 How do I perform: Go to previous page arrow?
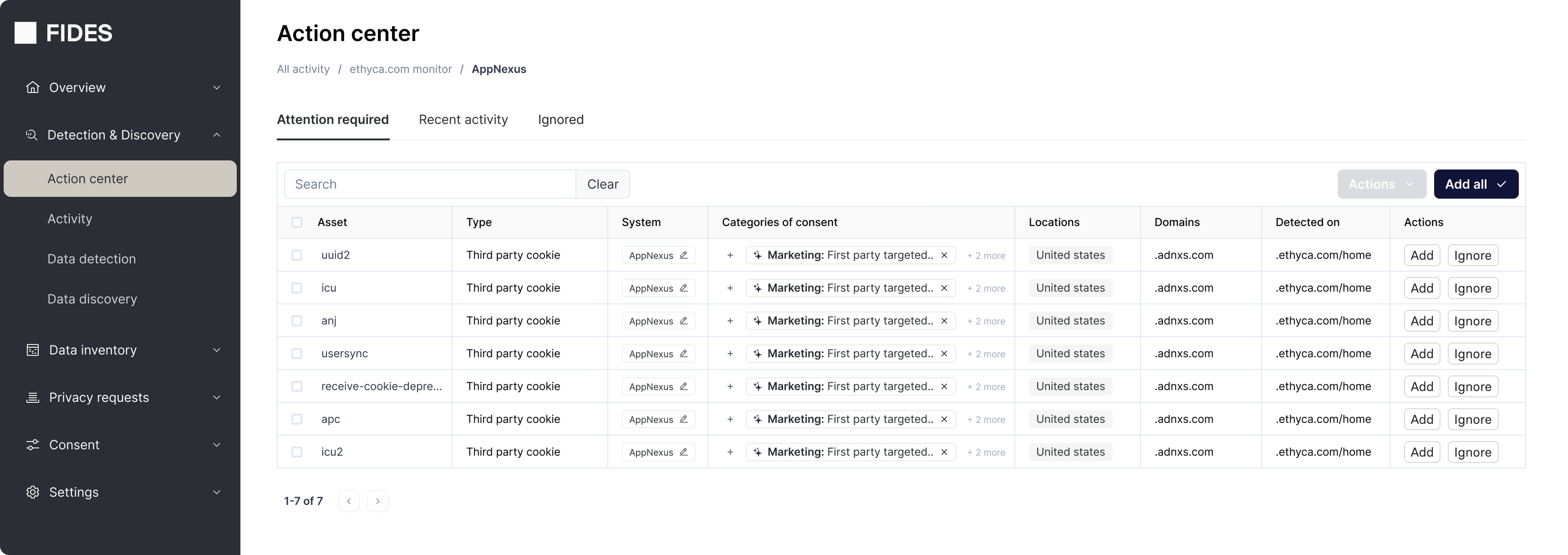[x=349, y=501]
